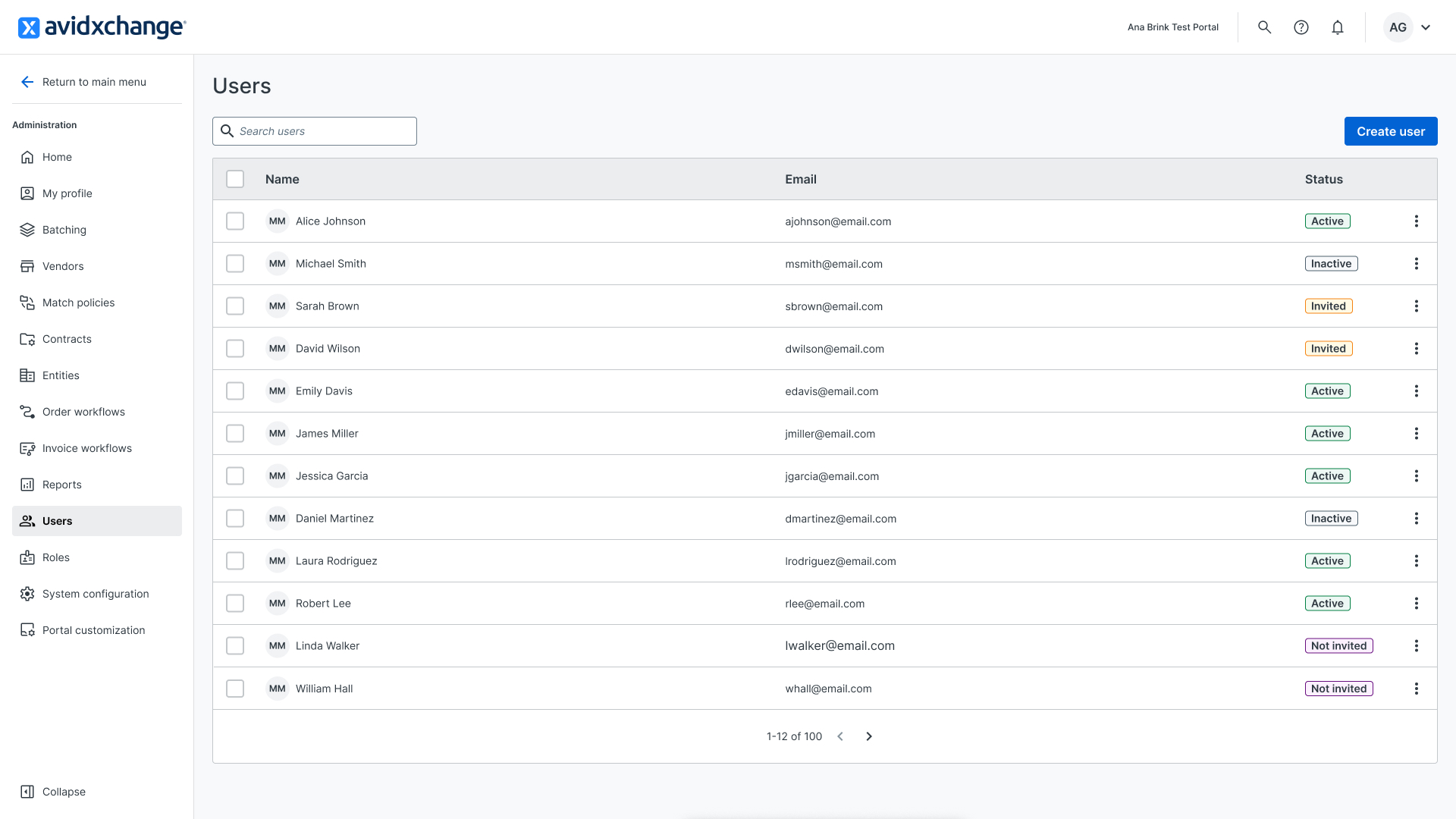Open Sarah Brown's row actions menu

pos(1416,306)
